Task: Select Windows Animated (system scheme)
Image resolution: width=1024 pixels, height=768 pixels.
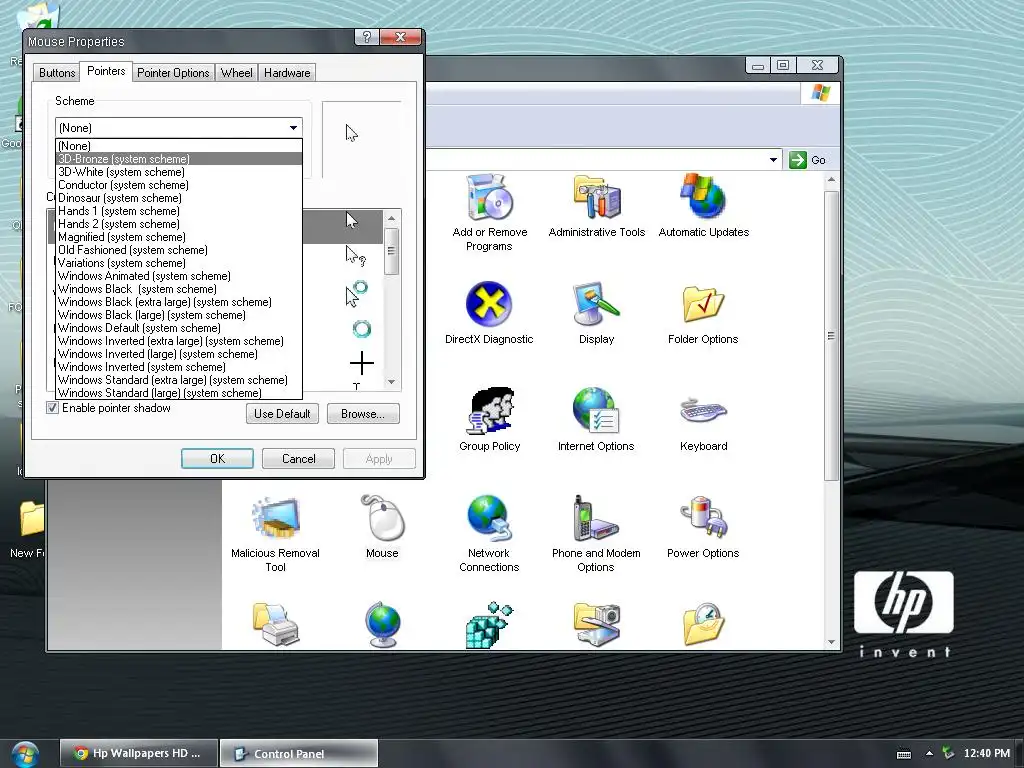Action: point(179,276)
